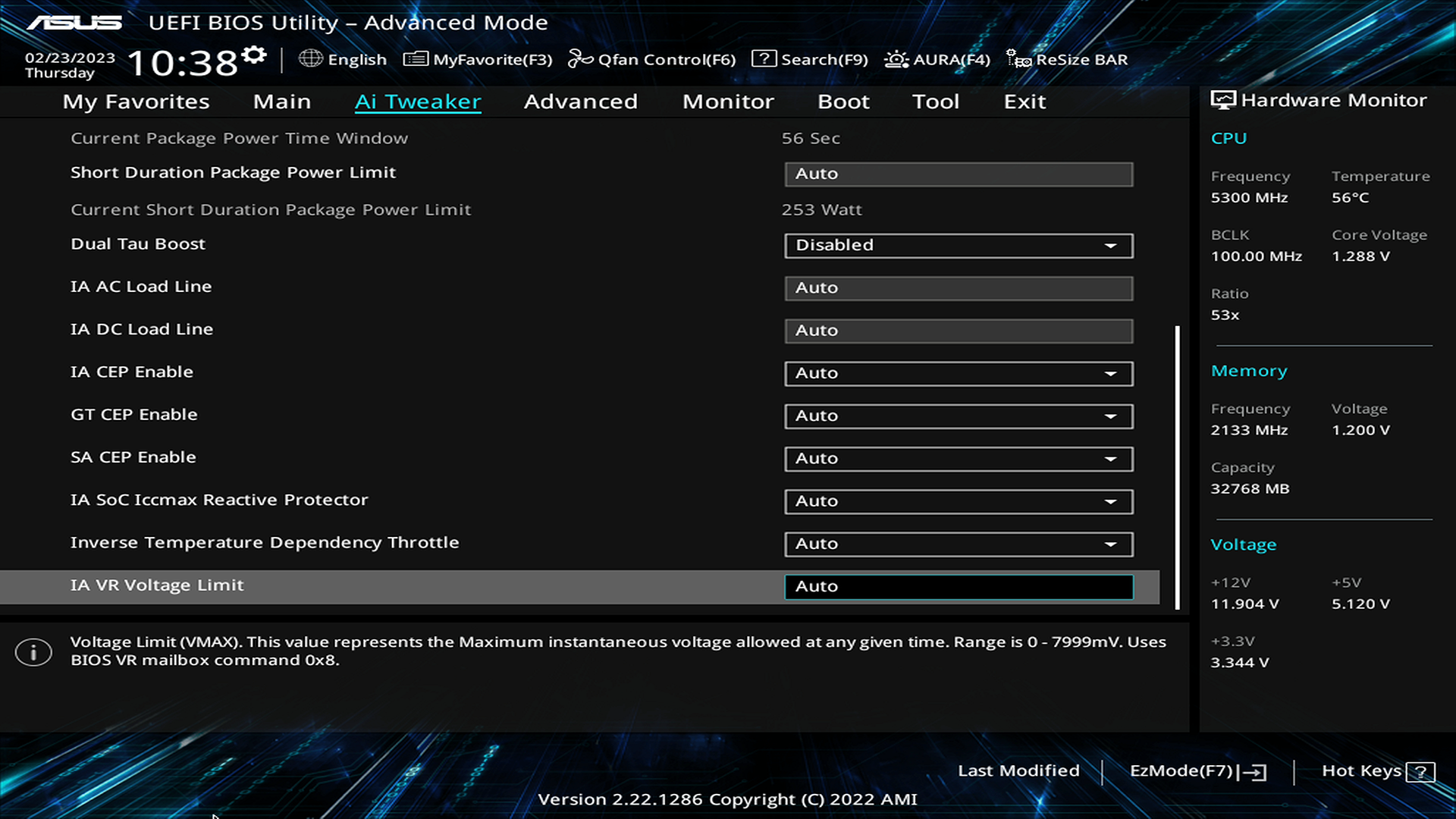
Task: Toggle ReSize BAR icon
Action: click(x=1018, y=59)
